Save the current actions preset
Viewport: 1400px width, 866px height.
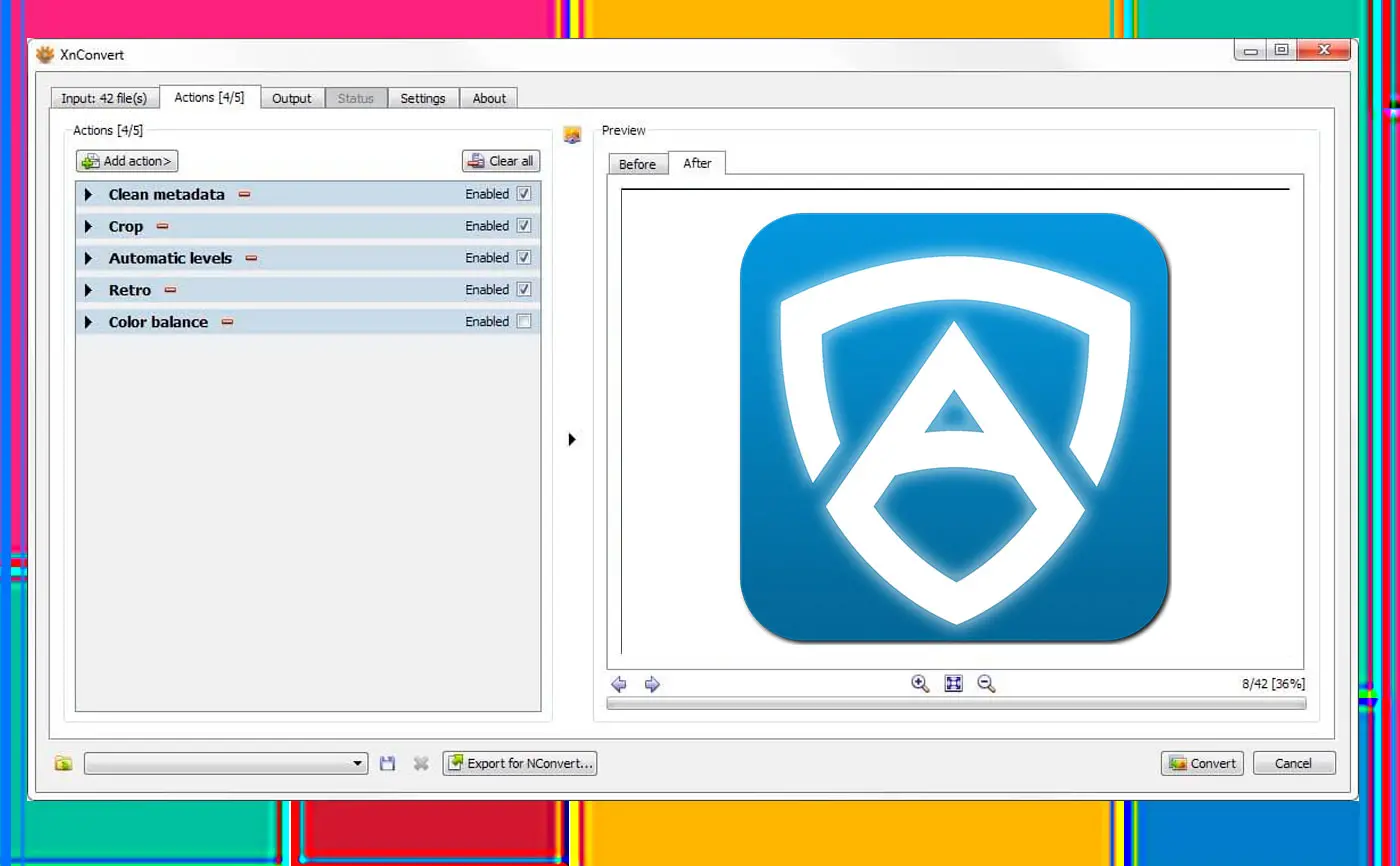pyautogui.click(x=387, y=763)
